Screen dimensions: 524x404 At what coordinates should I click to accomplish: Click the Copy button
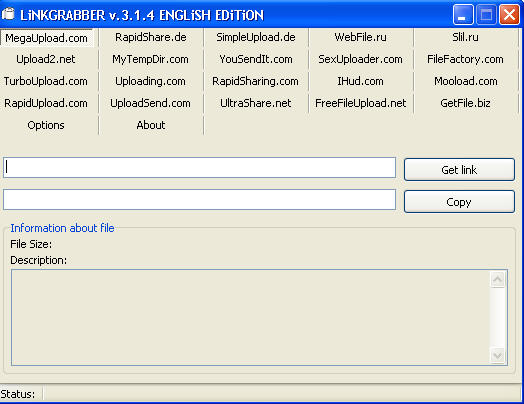pyautogui.click(x=459, y=202)
